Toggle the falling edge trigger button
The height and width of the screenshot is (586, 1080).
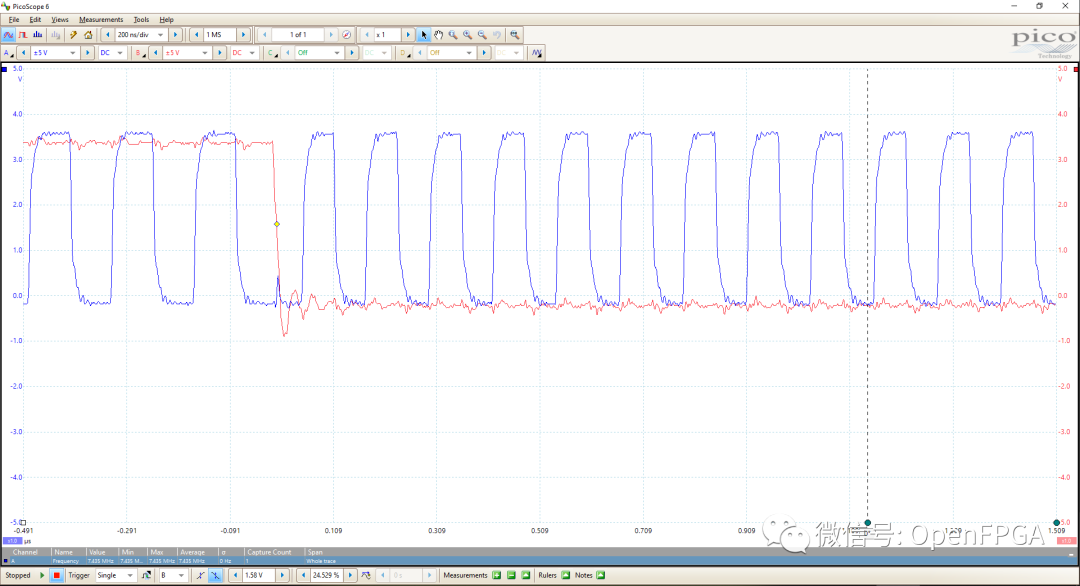pyautogui.click(x=215, y=576)
